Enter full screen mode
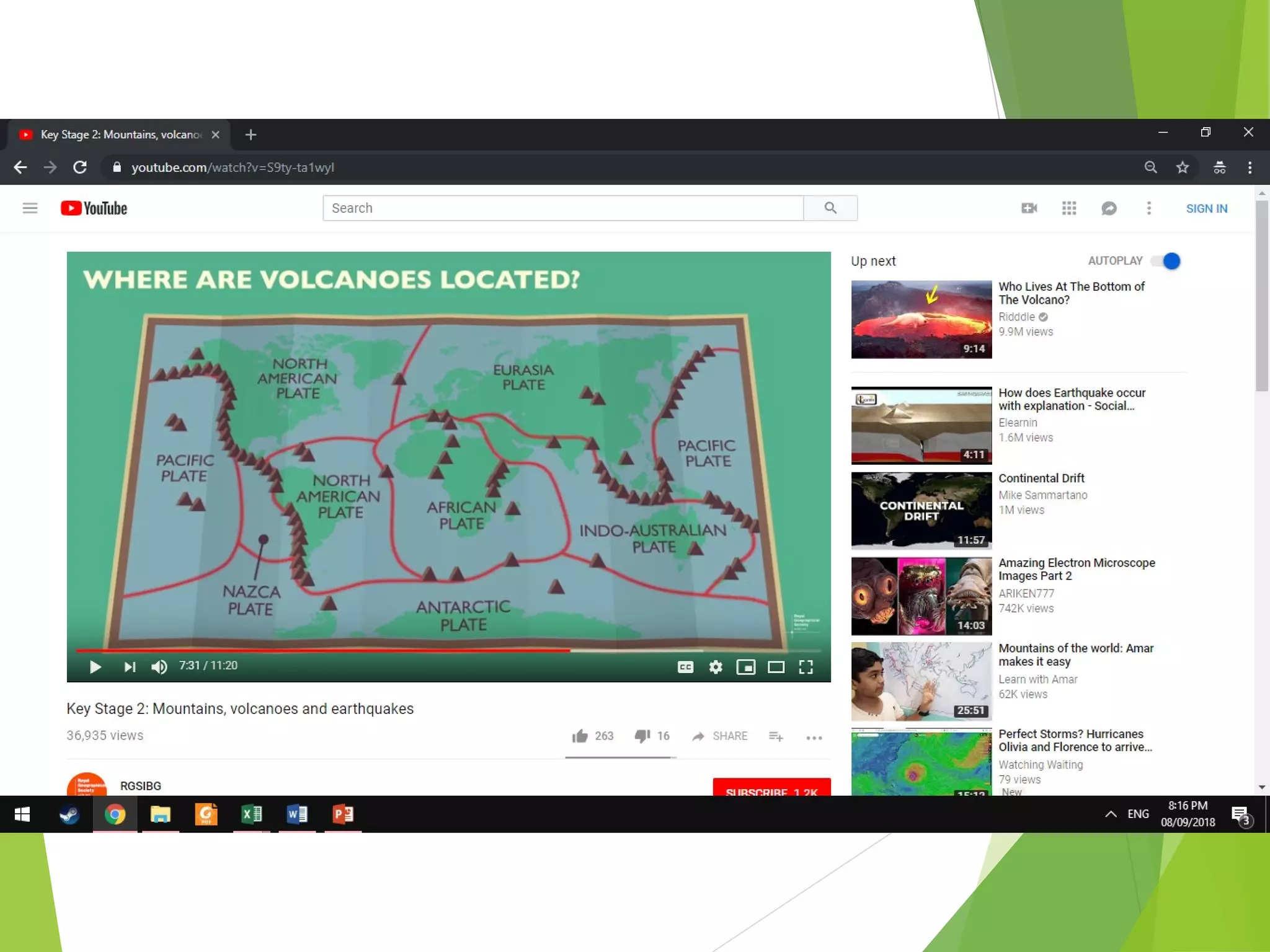Screen dimensions: 1270x952 806,667
